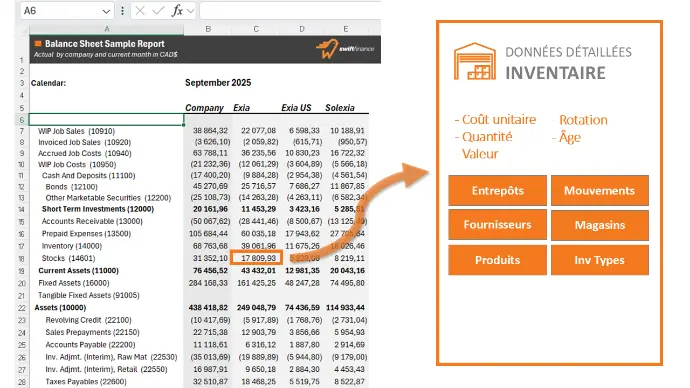The height and width of the screenshot is (388, 690).
Task: Select 'Fixed Assets (16000)' row label
Action: pyautogui.click(x=73, y=283)
